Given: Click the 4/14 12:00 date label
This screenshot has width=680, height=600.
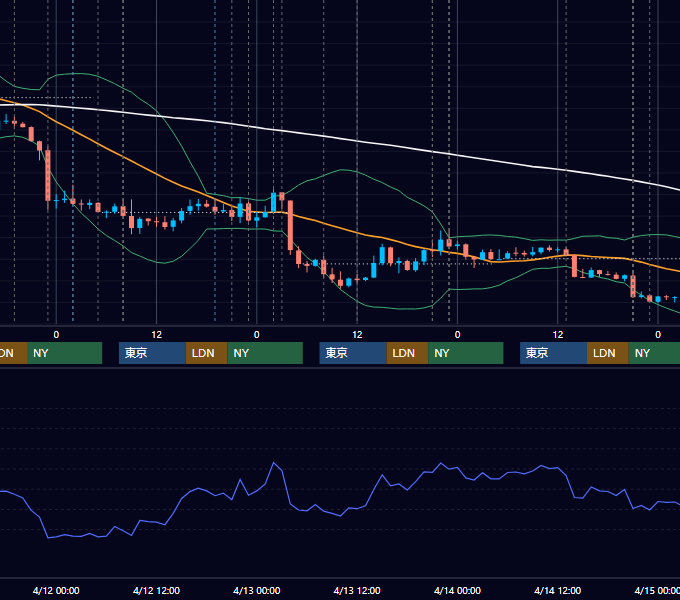Looking at the screenshot, I should coord(558,590).
